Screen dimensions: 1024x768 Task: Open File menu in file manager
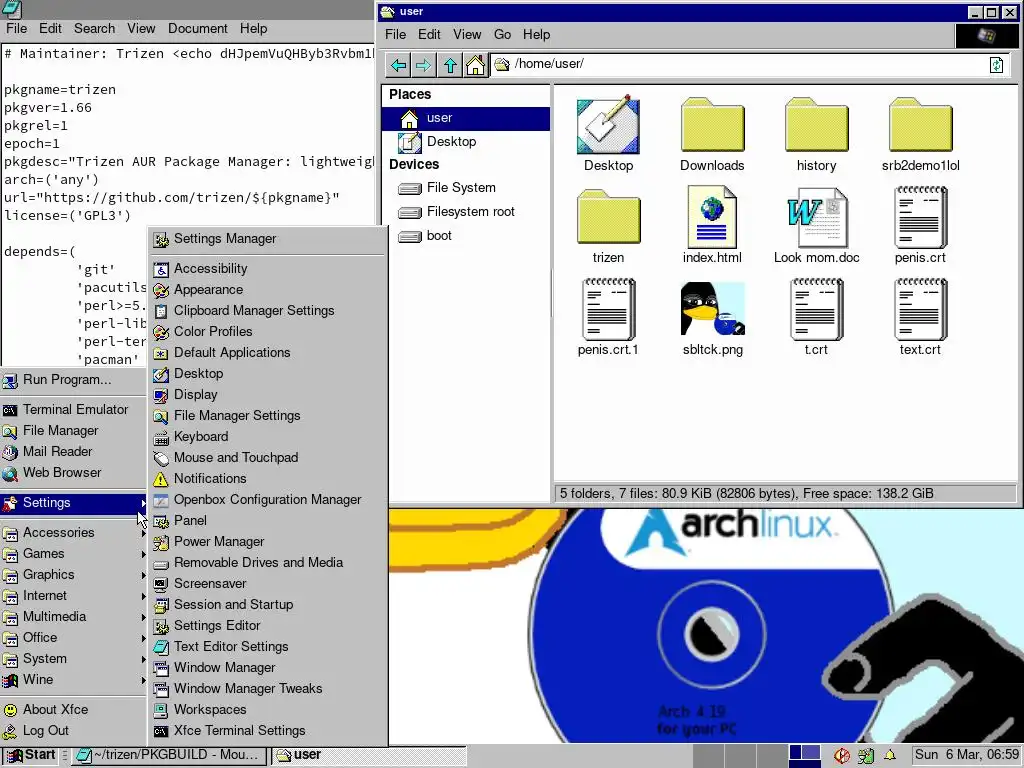pyautogui.click(x=395, y=35)
